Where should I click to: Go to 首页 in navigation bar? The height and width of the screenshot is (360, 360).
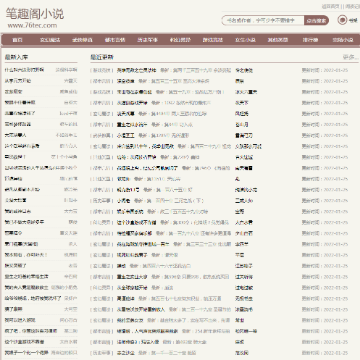17,40
